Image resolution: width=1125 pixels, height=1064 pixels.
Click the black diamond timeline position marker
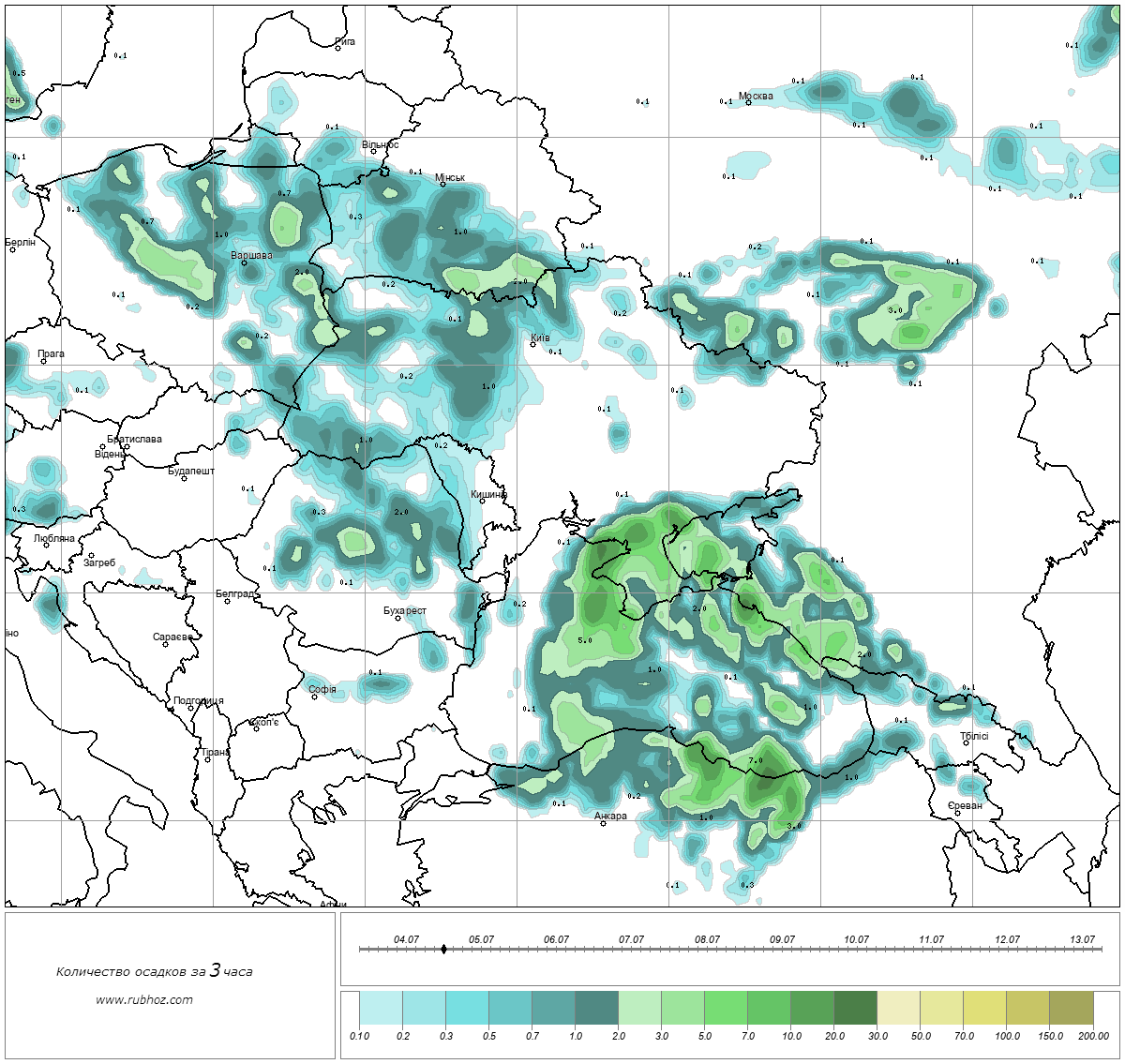point(442,949)
